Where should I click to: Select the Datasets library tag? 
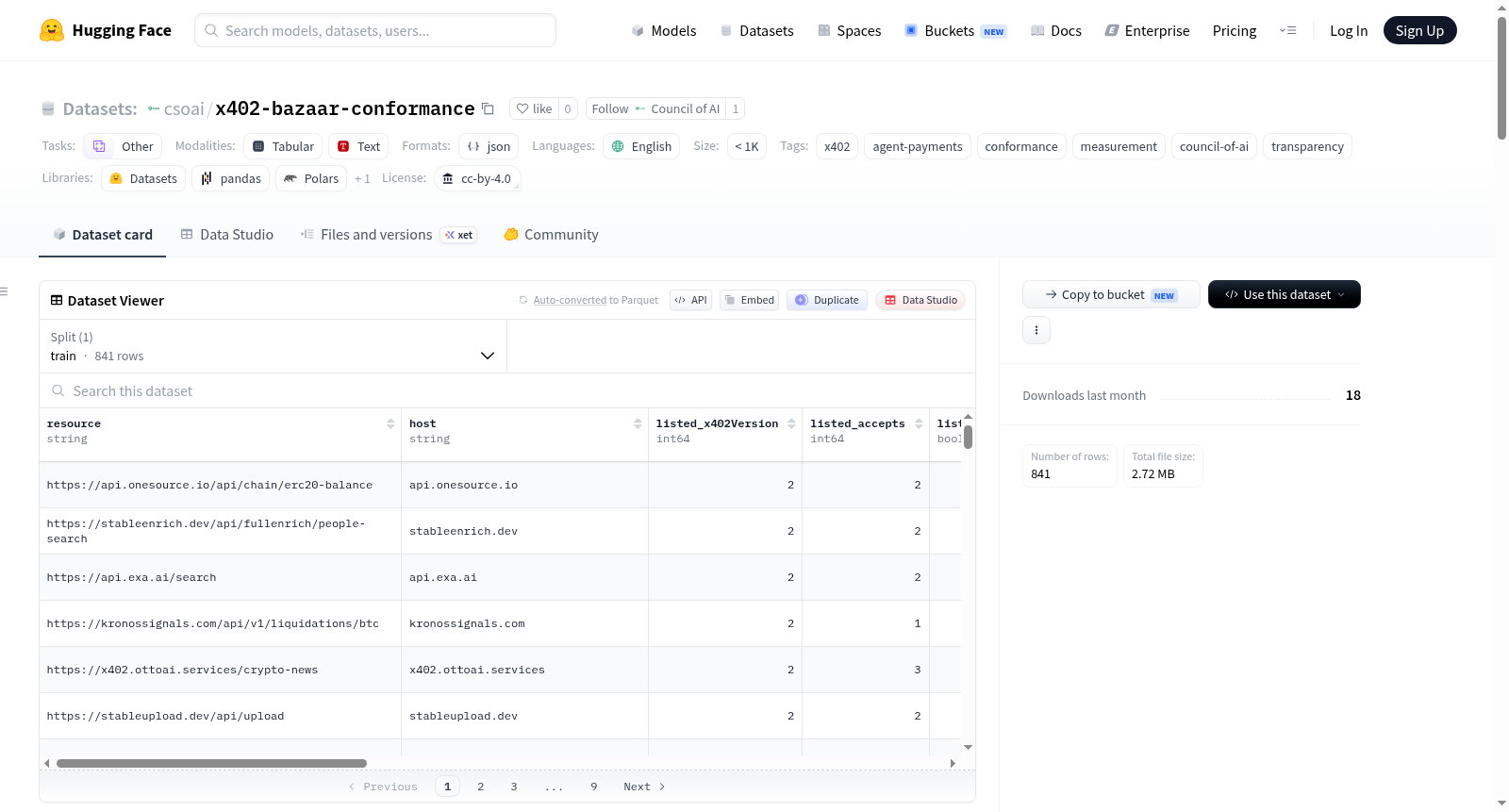click(x=143, y=178)
